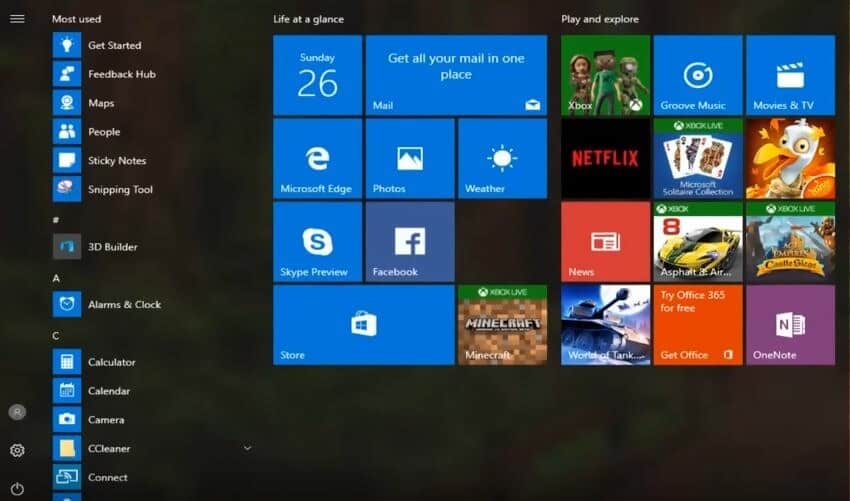Open the Netflix tile

point(606,159)
